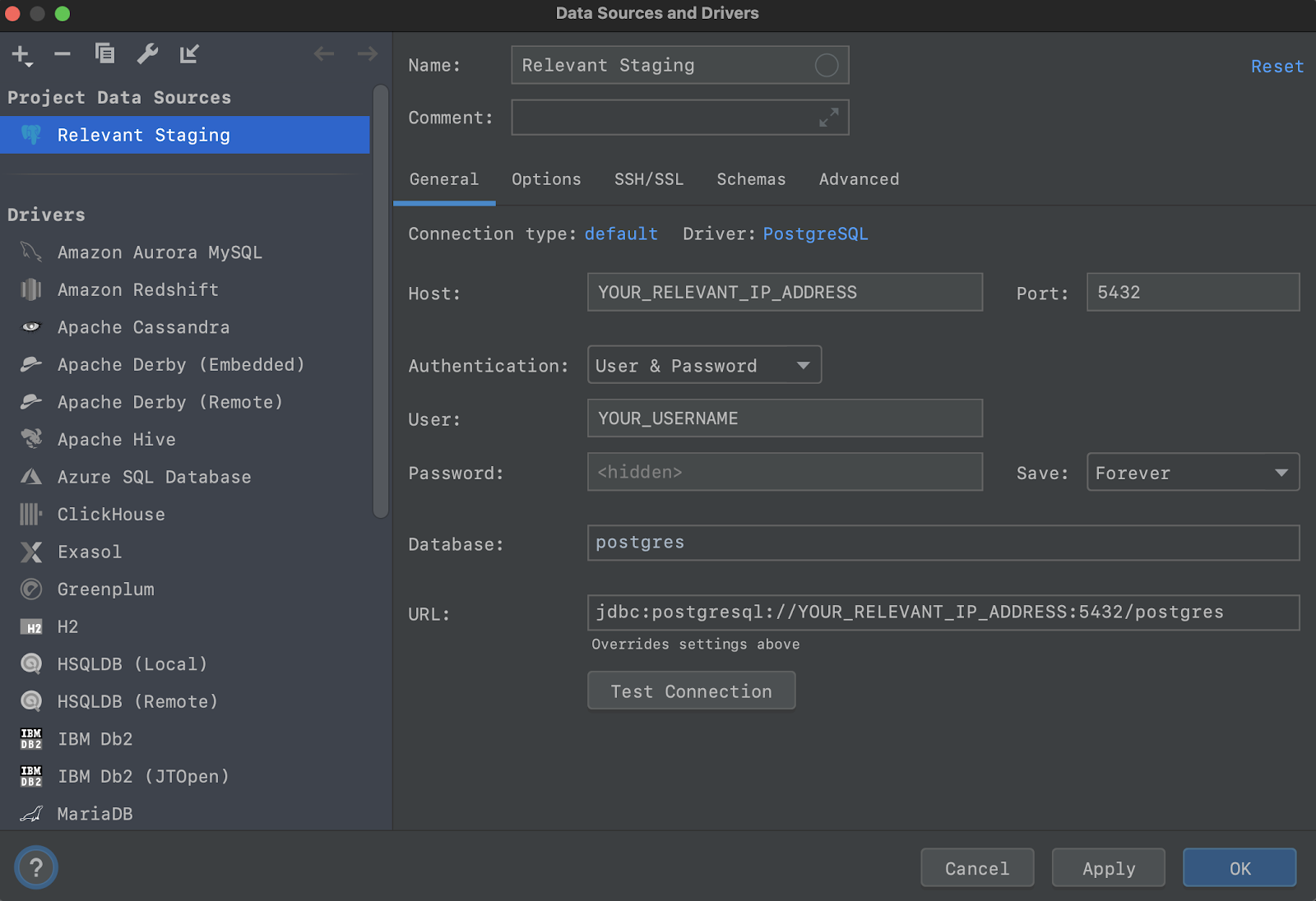Switch to the Schemas tab
1316x901 pixels.
751,179
